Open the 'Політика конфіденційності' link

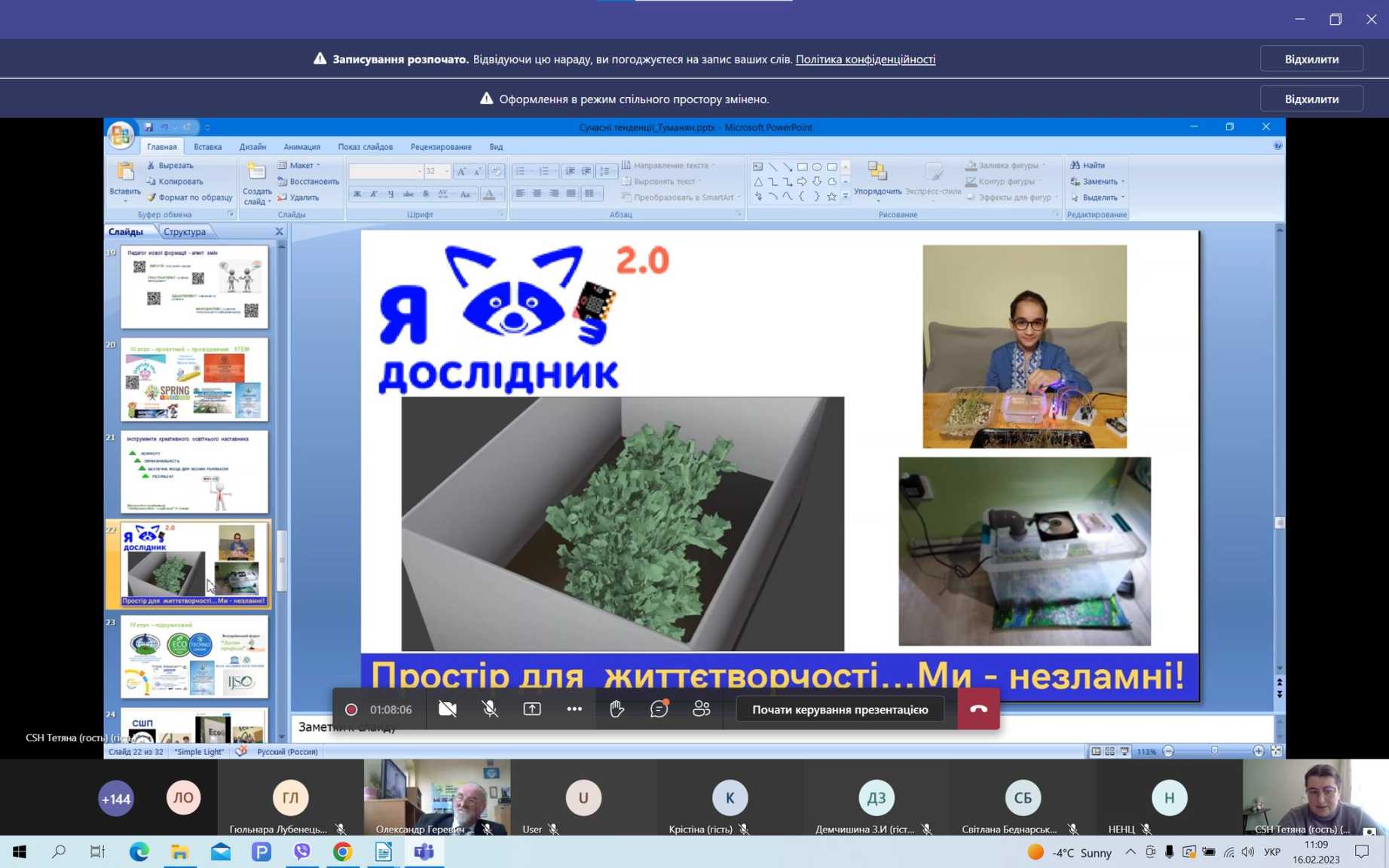click(x=865, y=59)
